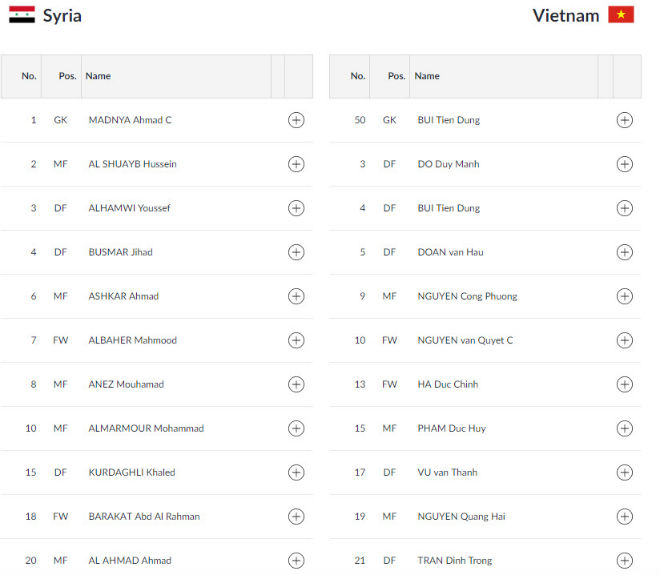The image size is (660, 575).
Task: Click the Vietnam team heading
Action: 566,15
